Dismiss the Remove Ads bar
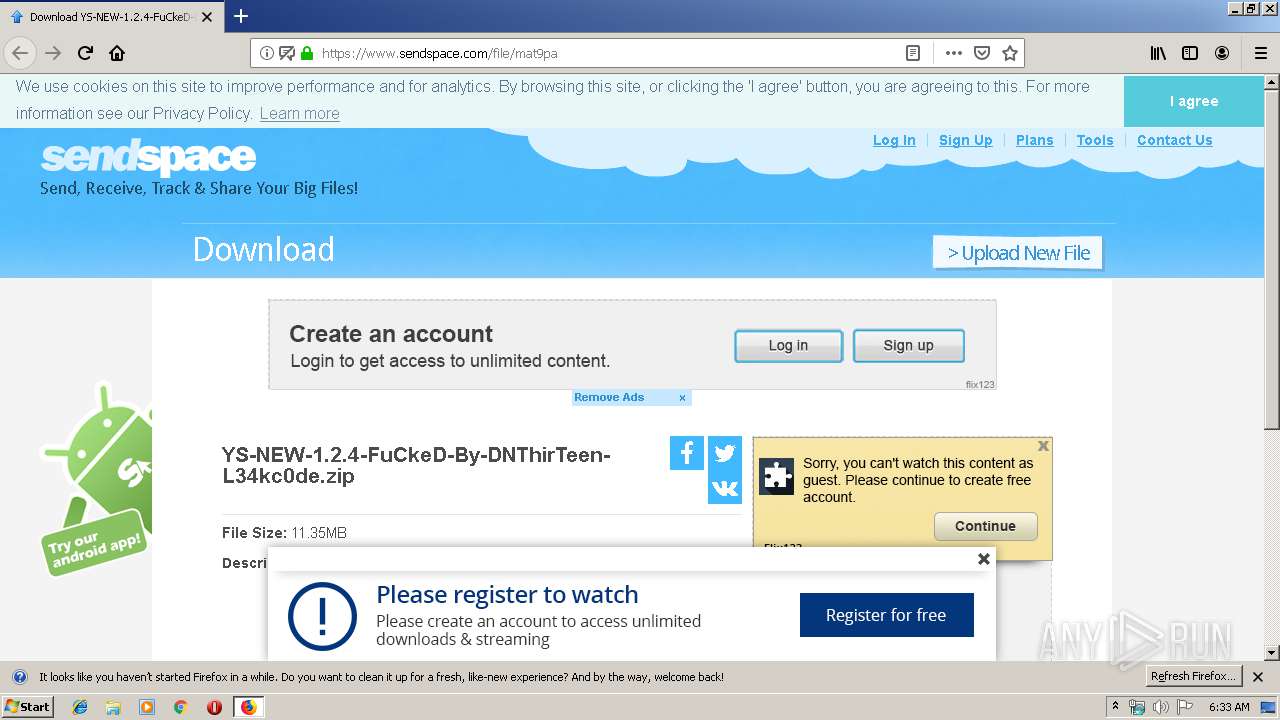Image resolution: width=1280 pixels, height=720 pixels. pyautogui.click(x=682, y=398)
